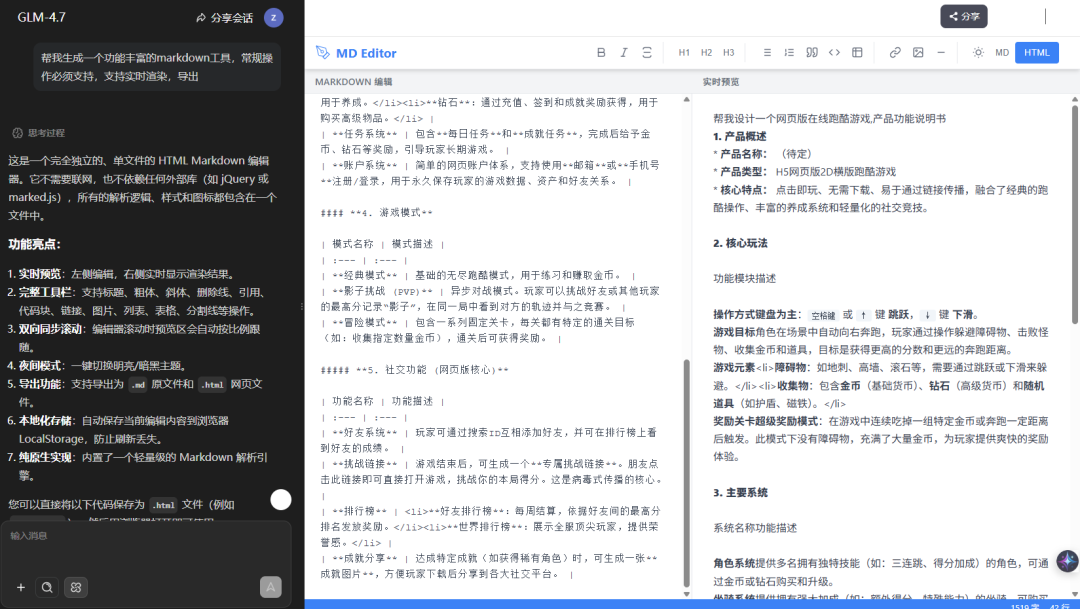Insert a hyperlink using the link icon
Viewport: 1080px width, 609px height.
pyautogui.click(x=895, y=53)
